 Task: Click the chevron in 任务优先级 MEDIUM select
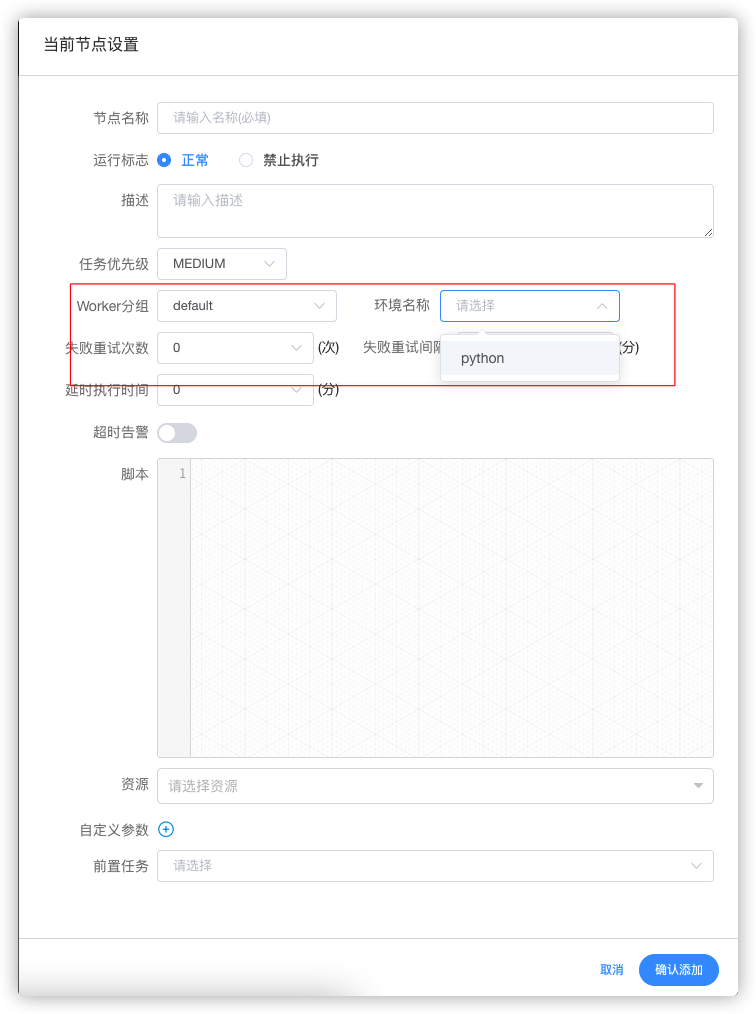(269, 264)
